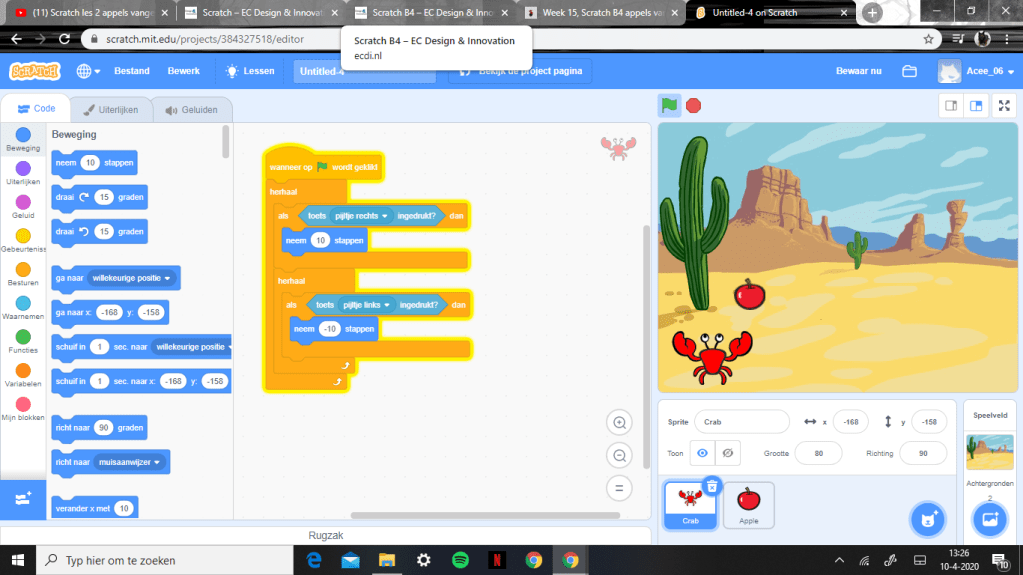Open the Bestand menu

click(132, 71)
